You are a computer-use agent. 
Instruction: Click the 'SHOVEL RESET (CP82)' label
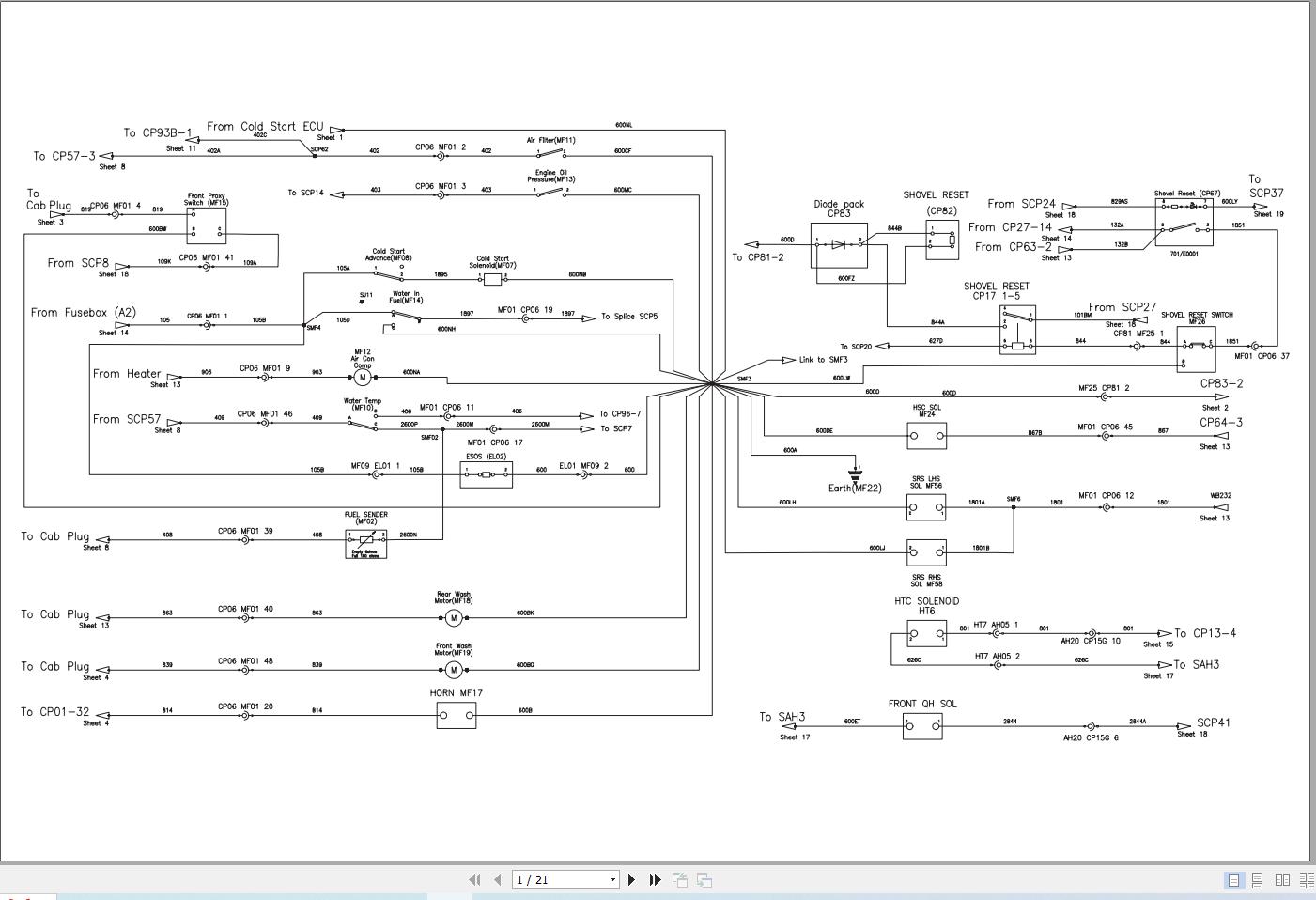tap(937, 203)
